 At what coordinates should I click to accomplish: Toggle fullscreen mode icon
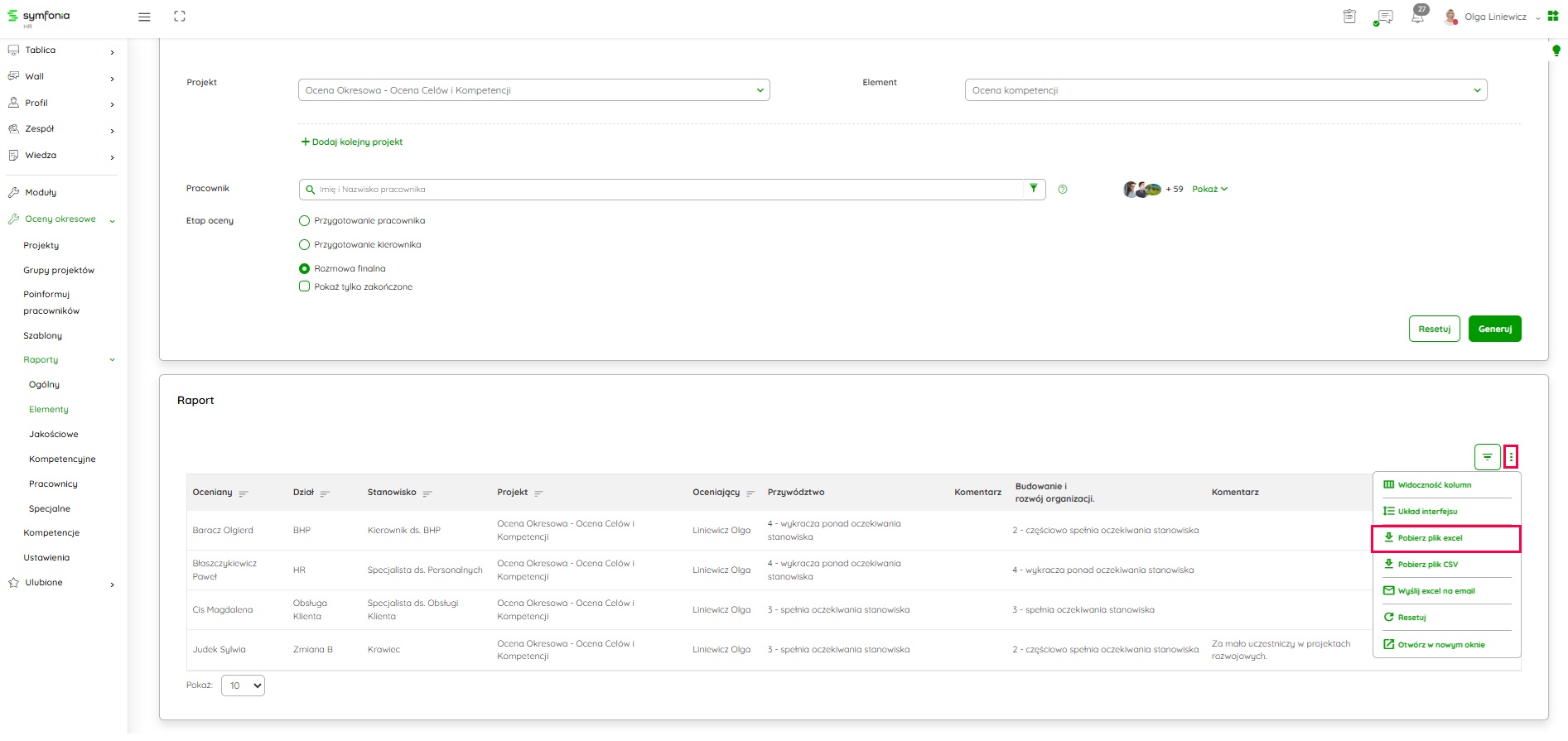[x=180, y=17]
